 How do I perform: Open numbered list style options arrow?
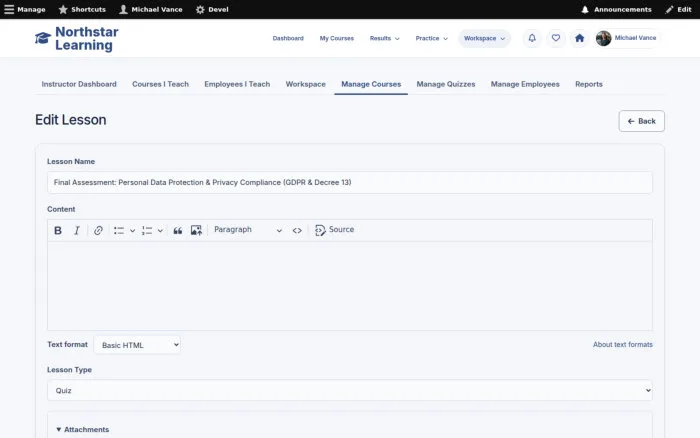coord(160,230)
